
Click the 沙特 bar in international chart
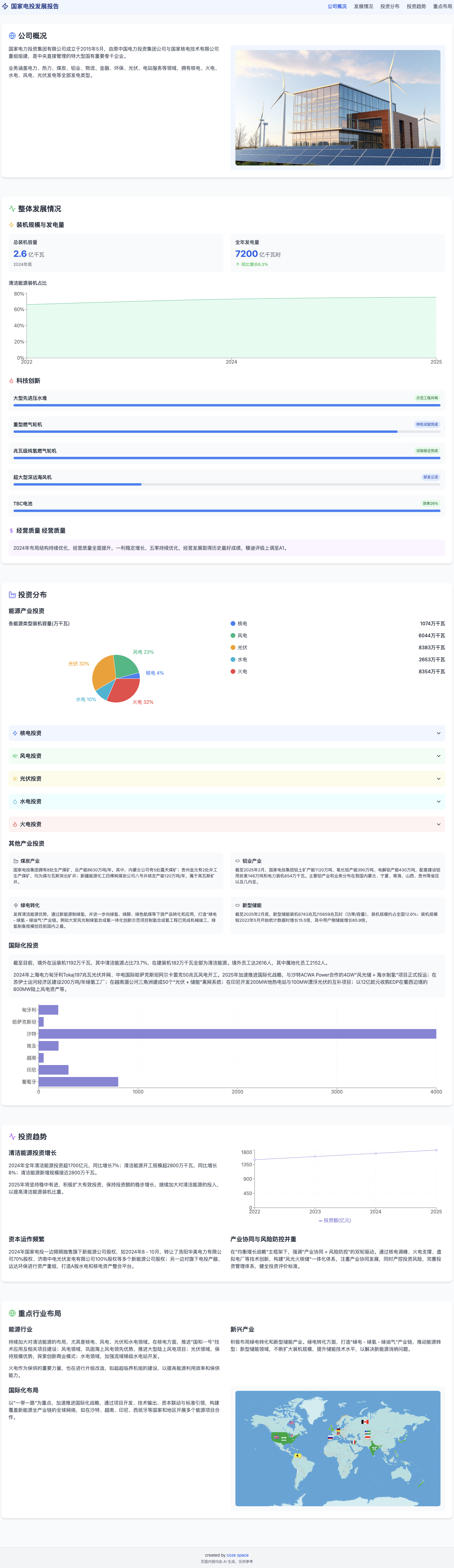237,1034
